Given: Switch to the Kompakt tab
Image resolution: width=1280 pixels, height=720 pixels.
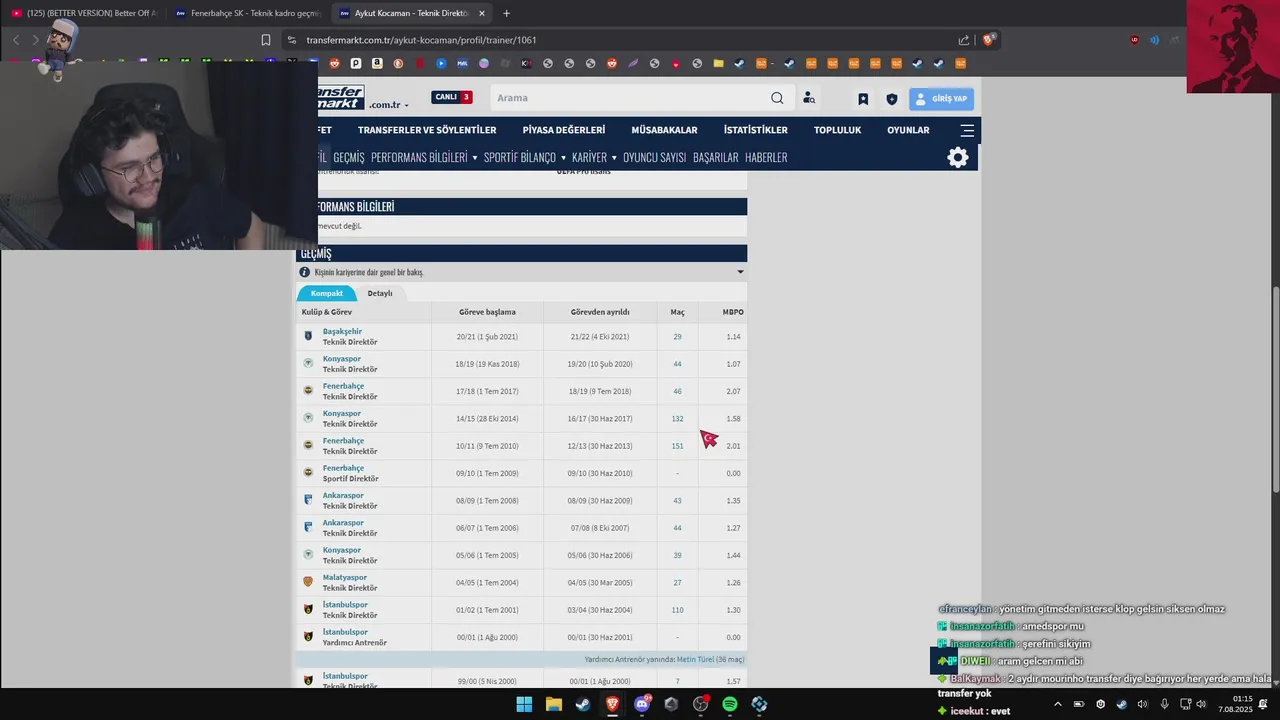Looking at the screenshot, I should coord(326,293).
